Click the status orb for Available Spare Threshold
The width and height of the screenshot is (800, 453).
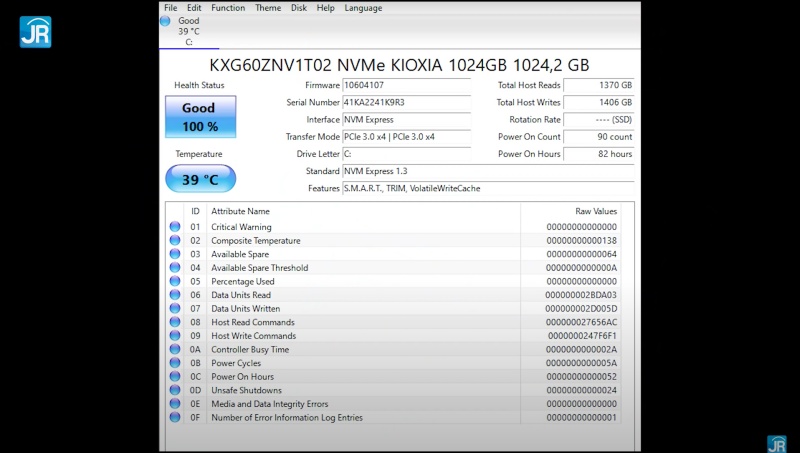click(x=175, y=267)
